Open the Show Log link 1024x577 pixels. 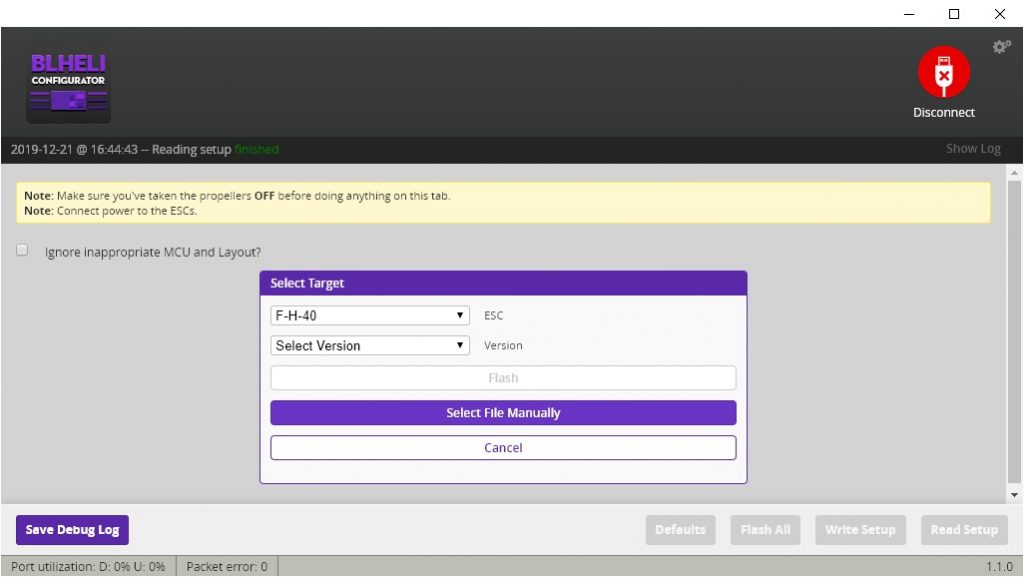point(973,149)
